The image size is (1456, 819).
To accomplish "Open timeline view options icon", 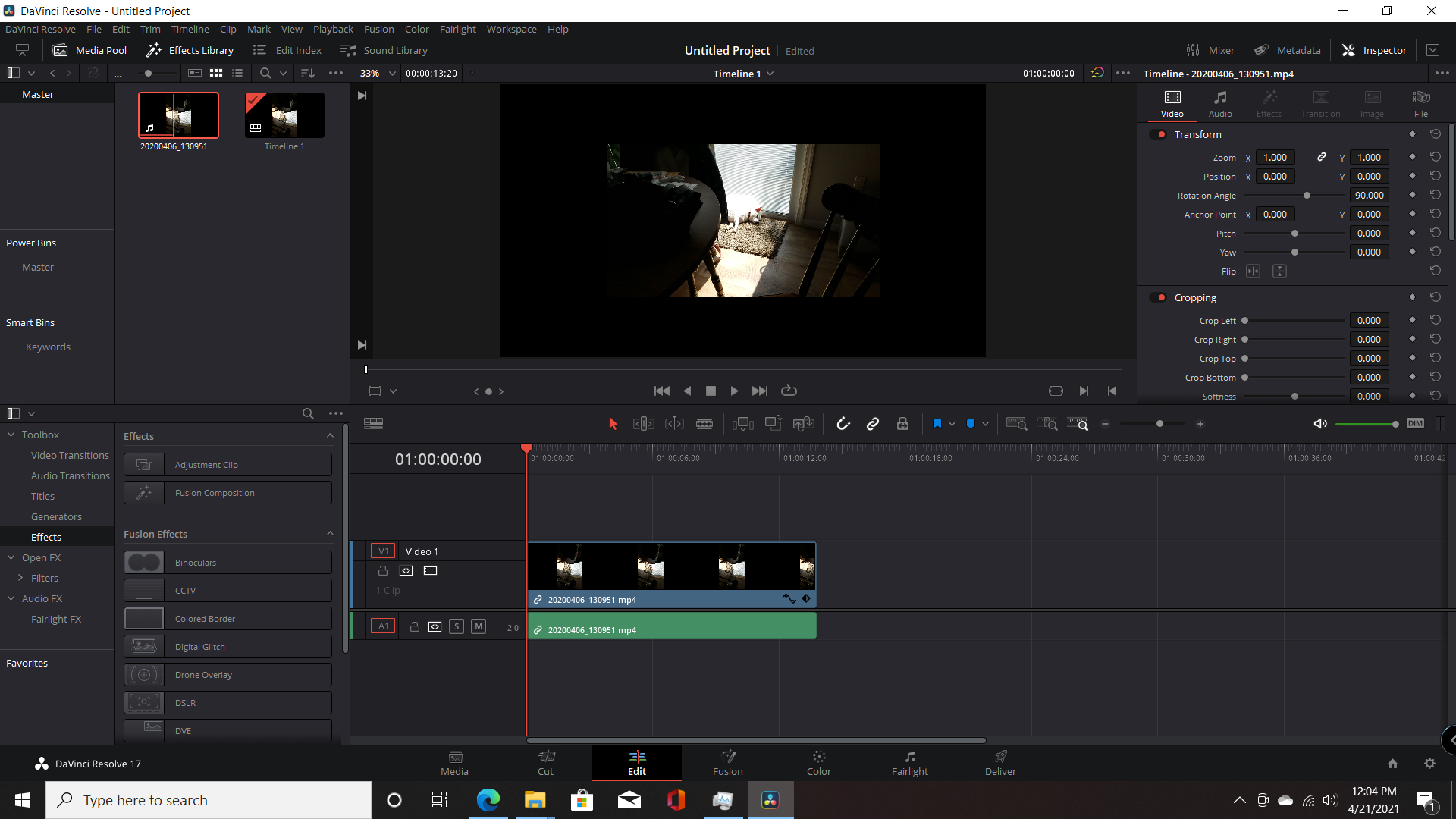I will [x=373, y=424].
